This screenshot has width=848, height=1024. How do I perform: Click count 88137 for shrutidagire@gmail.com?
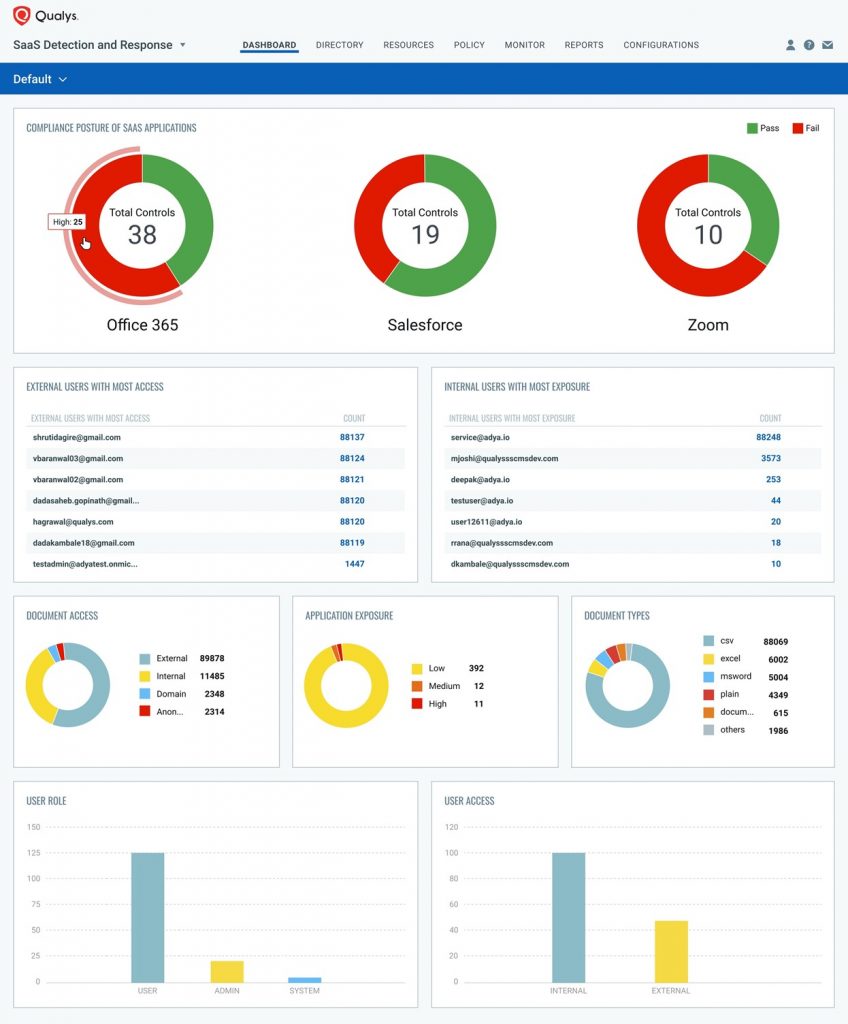(352, 437)
